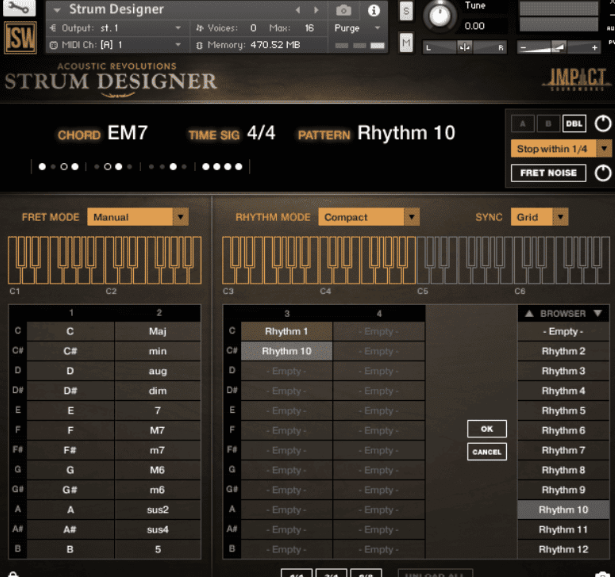Open the MIDI Ch dropdown
The image size is (615, 577).
(116, 45)
